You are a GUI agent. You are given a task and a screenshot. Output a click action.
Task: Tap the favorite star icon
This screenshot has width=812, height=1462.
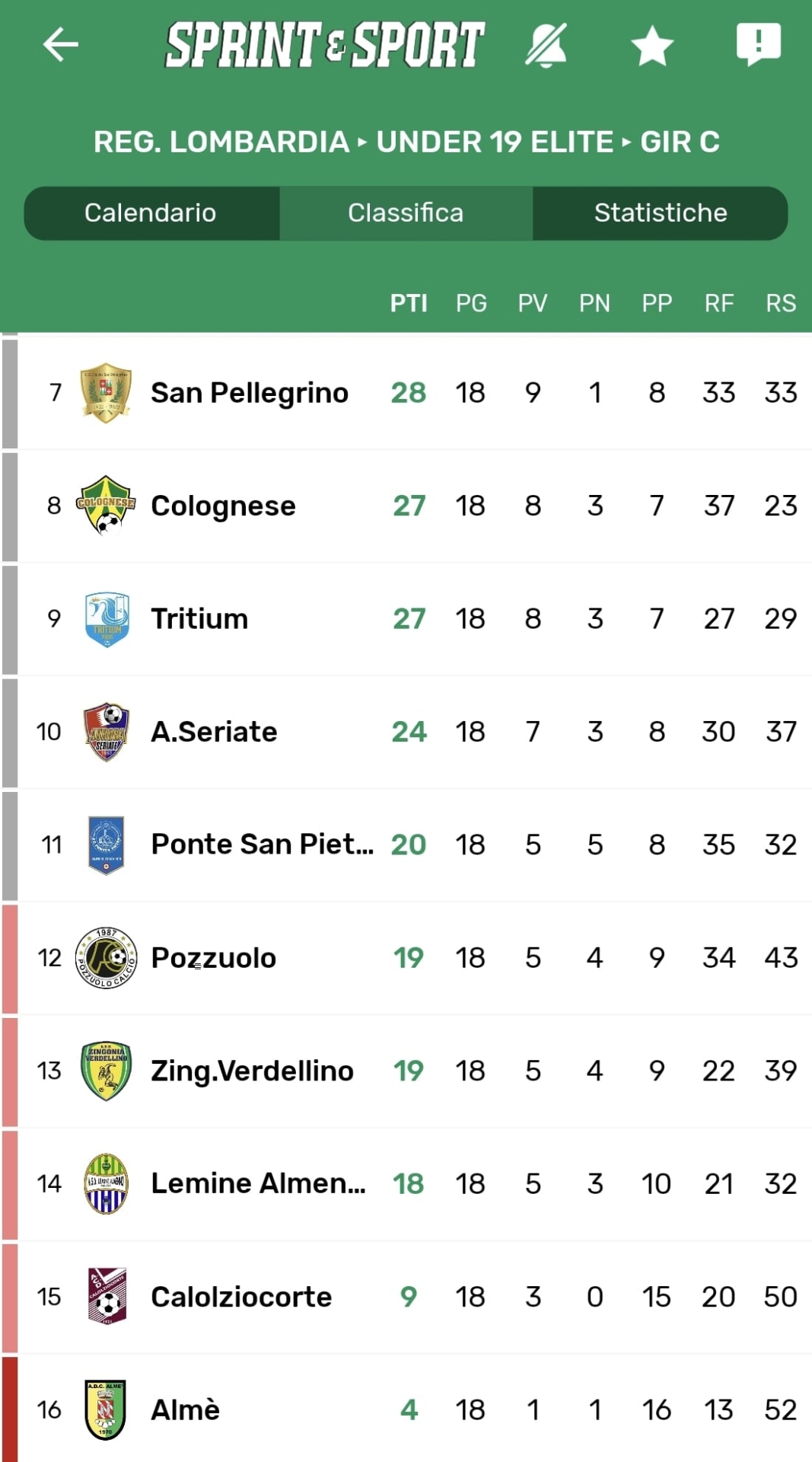pyautogui.click(x=652, y=46)
